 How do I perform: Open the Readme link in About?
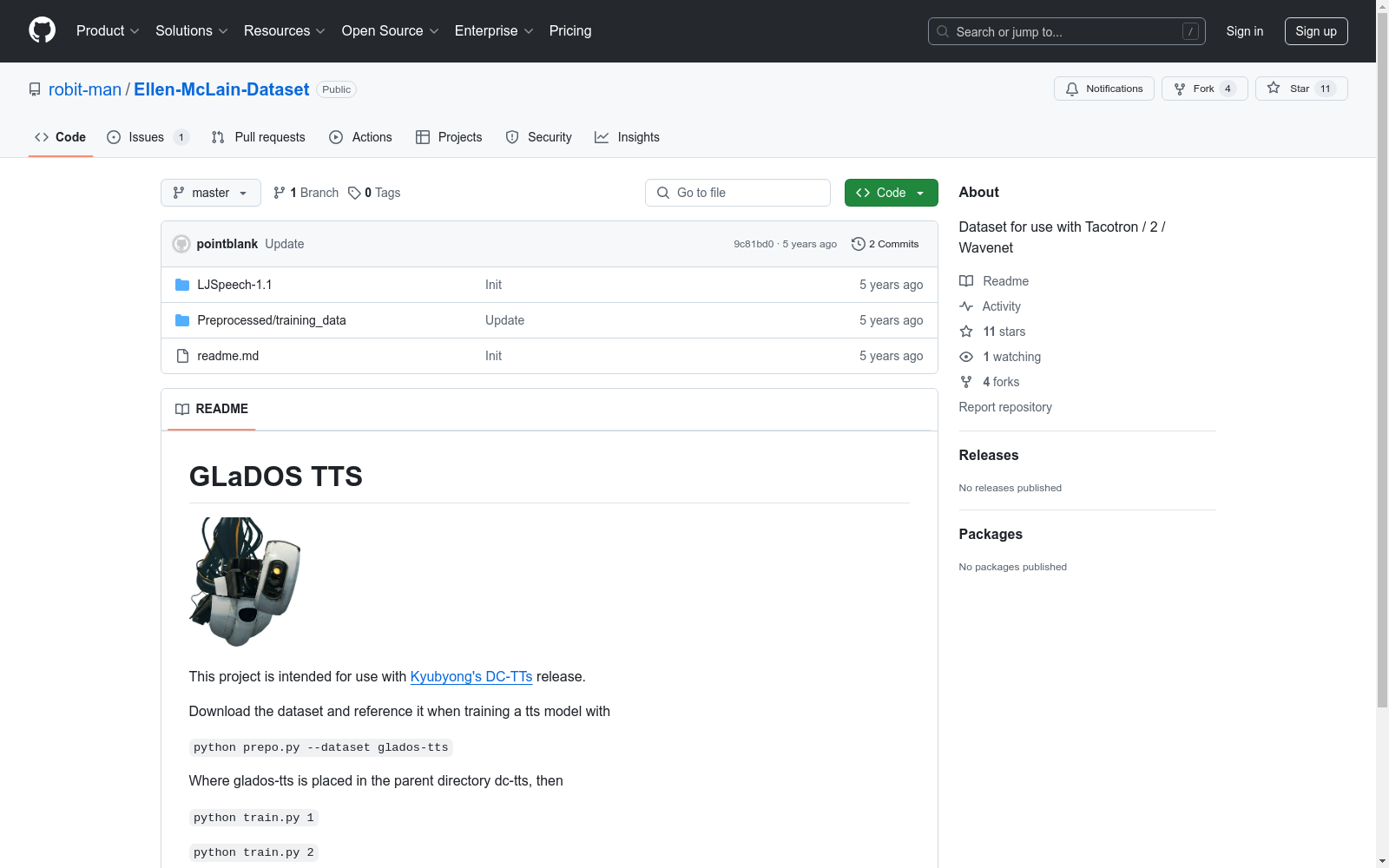[x=994, y=281]
